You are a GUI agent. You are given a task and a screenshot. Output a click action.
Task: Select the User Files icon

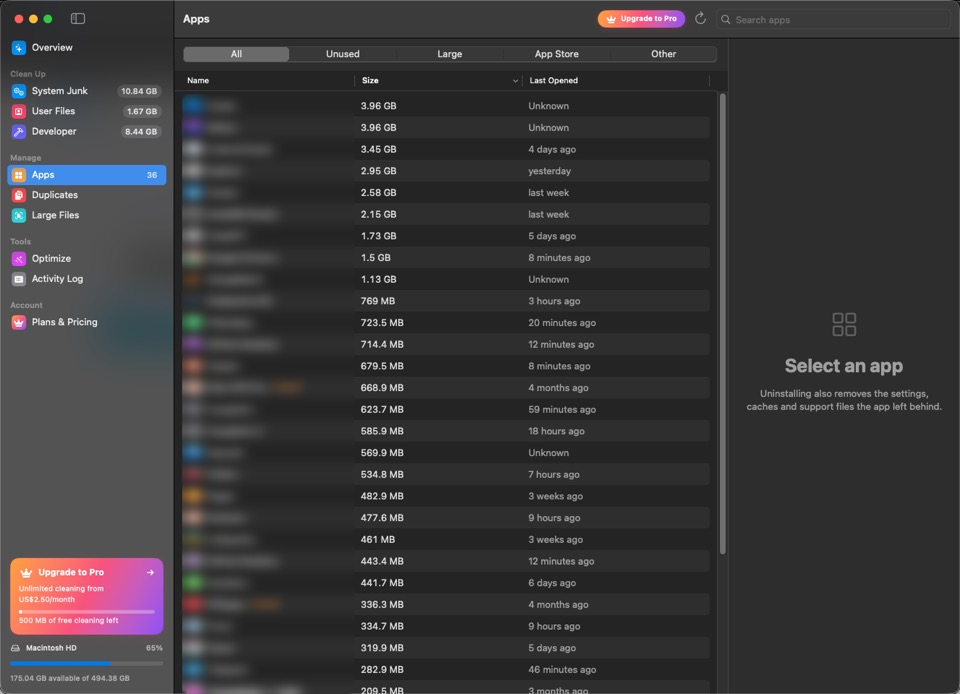point(19,111)
